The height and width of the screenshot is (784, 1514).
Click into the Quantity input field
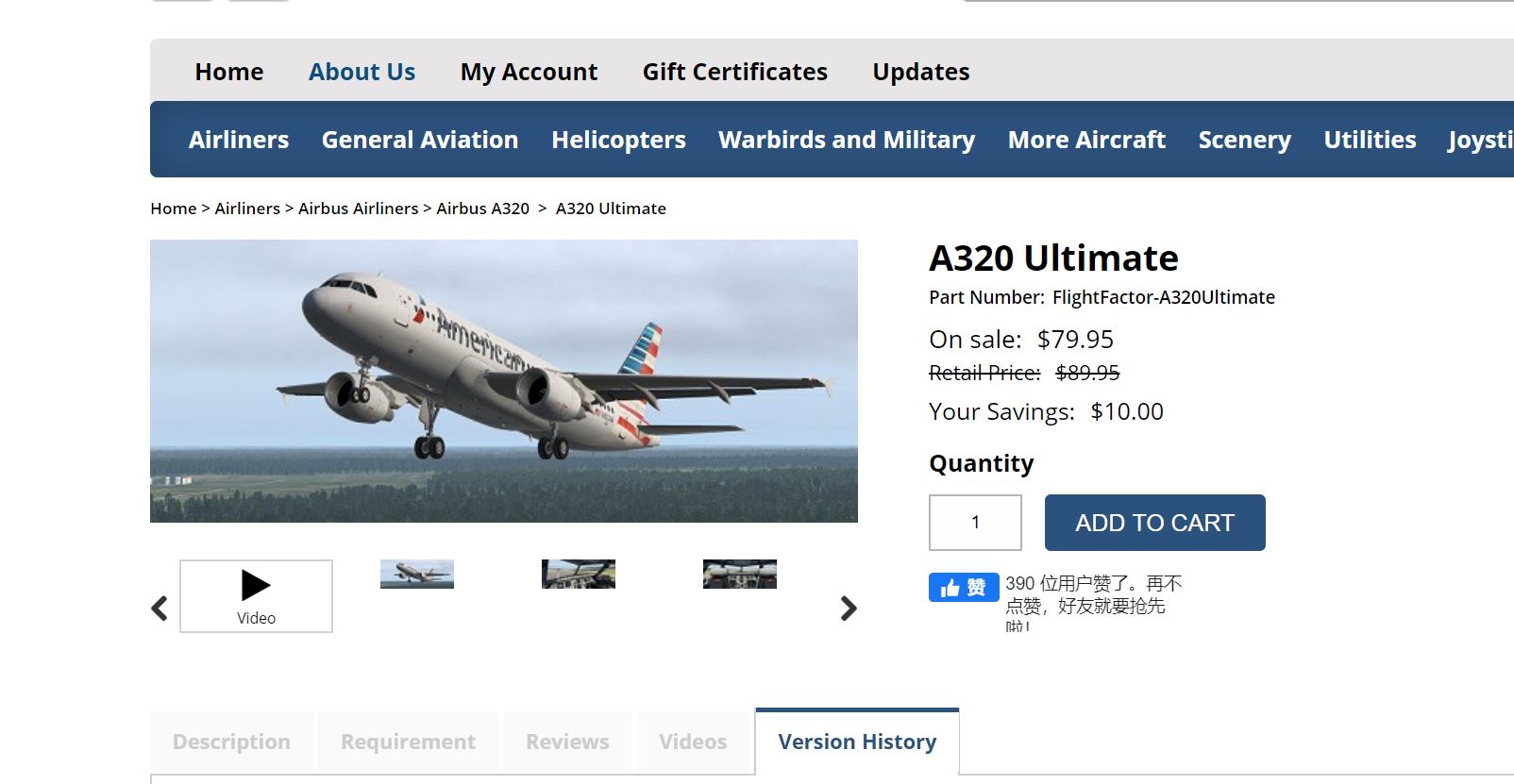[975, 523]
